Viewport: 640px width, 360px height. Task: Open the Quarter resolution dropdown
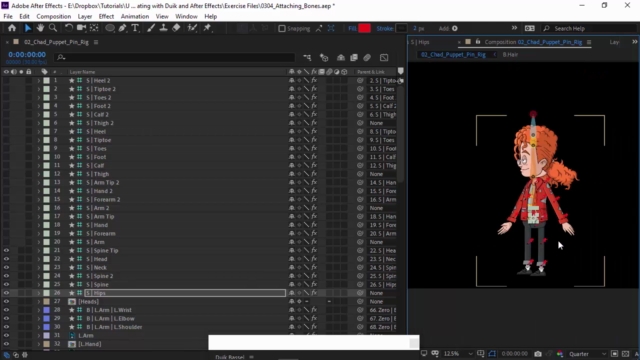[587, 354]
